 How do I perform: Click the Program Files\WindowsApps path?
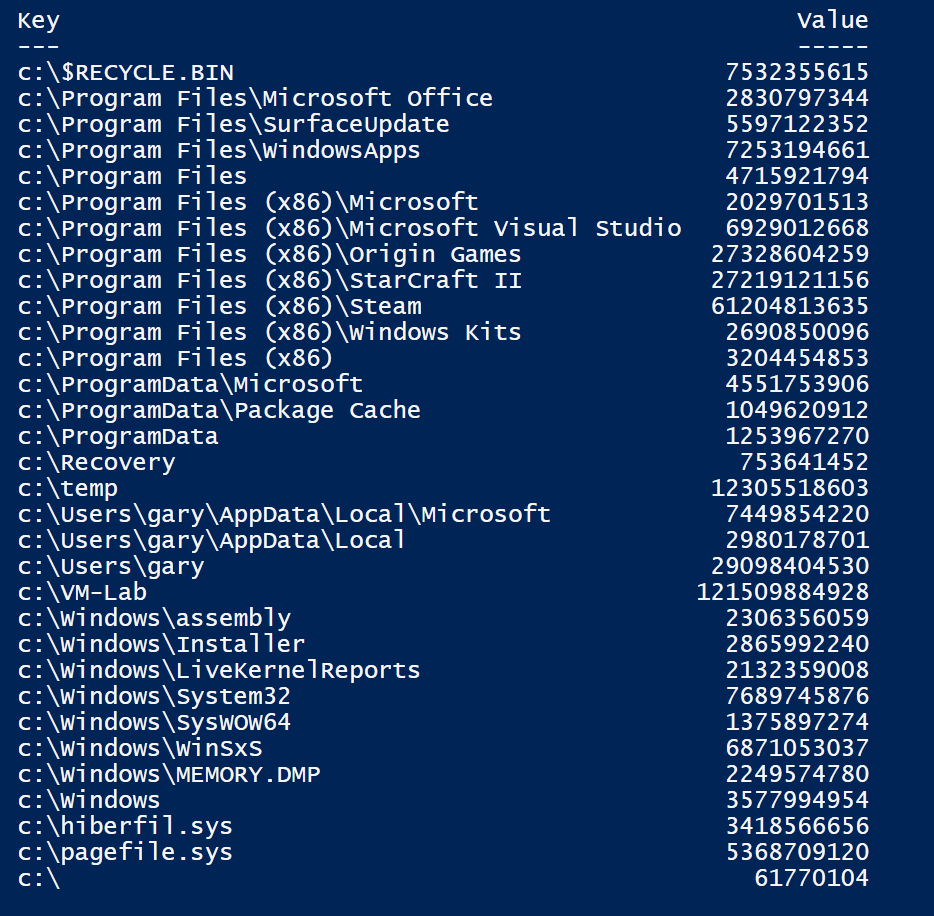[x=219, y=150]
